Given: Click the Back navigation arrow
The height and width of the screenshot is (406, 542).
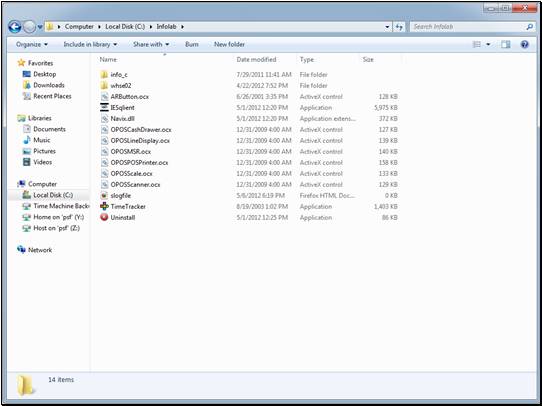Looking at the screenshot, I should pyautogui.click(x=15, y=27).
